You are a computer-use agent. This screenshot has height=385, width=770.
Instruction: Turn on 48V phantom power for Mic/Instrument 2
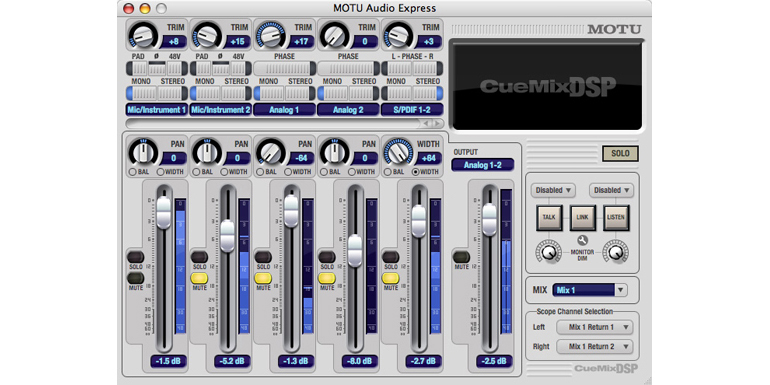[x=241, y=69]
